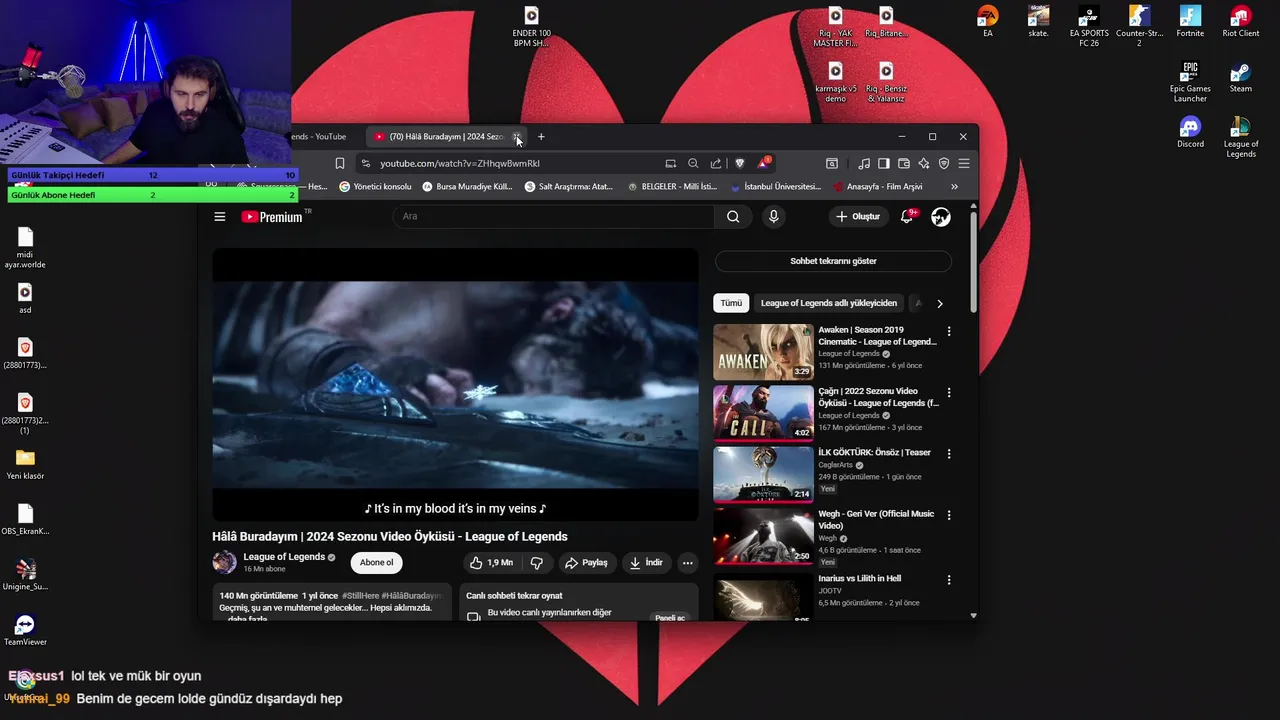Open Yönetici konsolu bookmark
This screenshot has height=720, width=1280.
375,187
